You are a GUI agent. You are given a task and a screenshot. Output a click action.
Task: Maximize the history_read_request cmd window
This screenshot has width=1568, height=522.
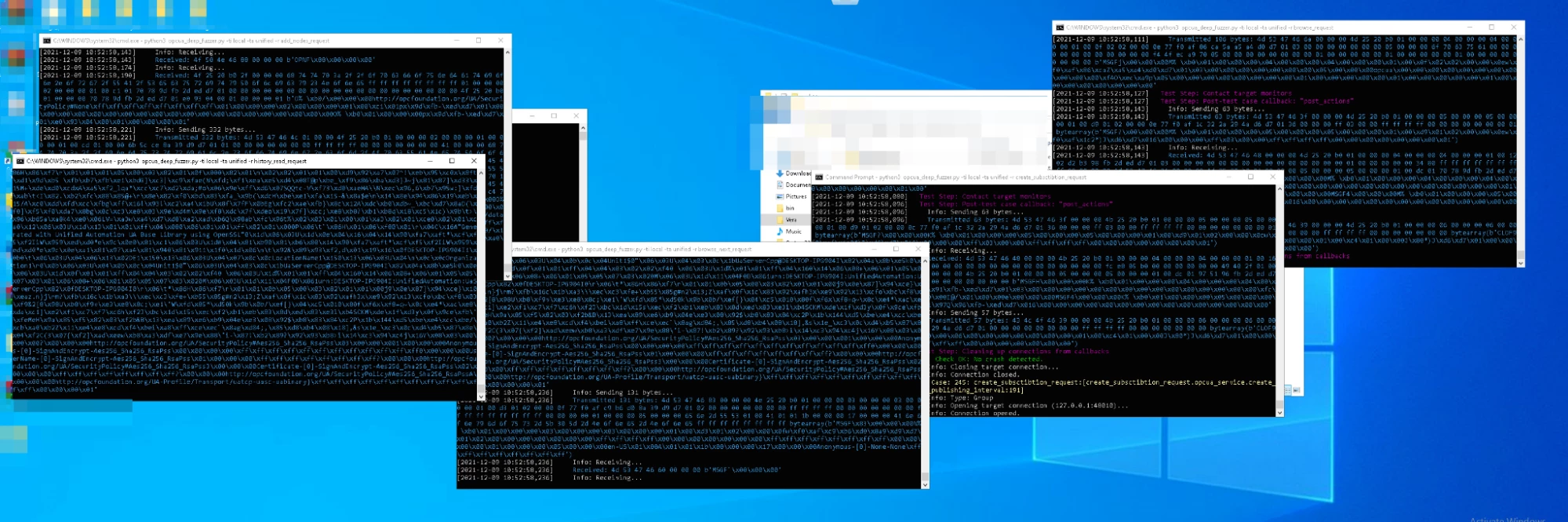click(x=452, y=161)
